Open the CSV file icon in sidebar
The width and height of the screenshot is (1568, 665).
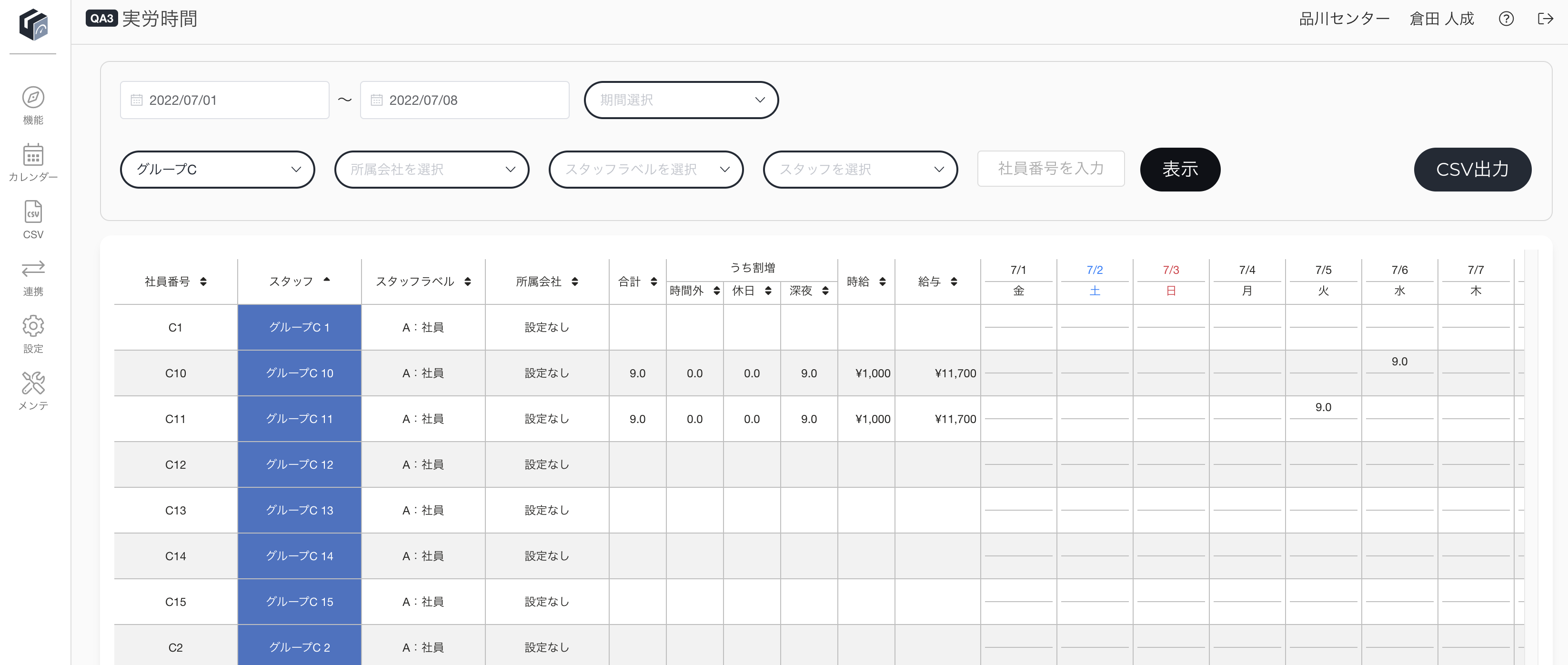pyautogui.click(x=33, y=212)
